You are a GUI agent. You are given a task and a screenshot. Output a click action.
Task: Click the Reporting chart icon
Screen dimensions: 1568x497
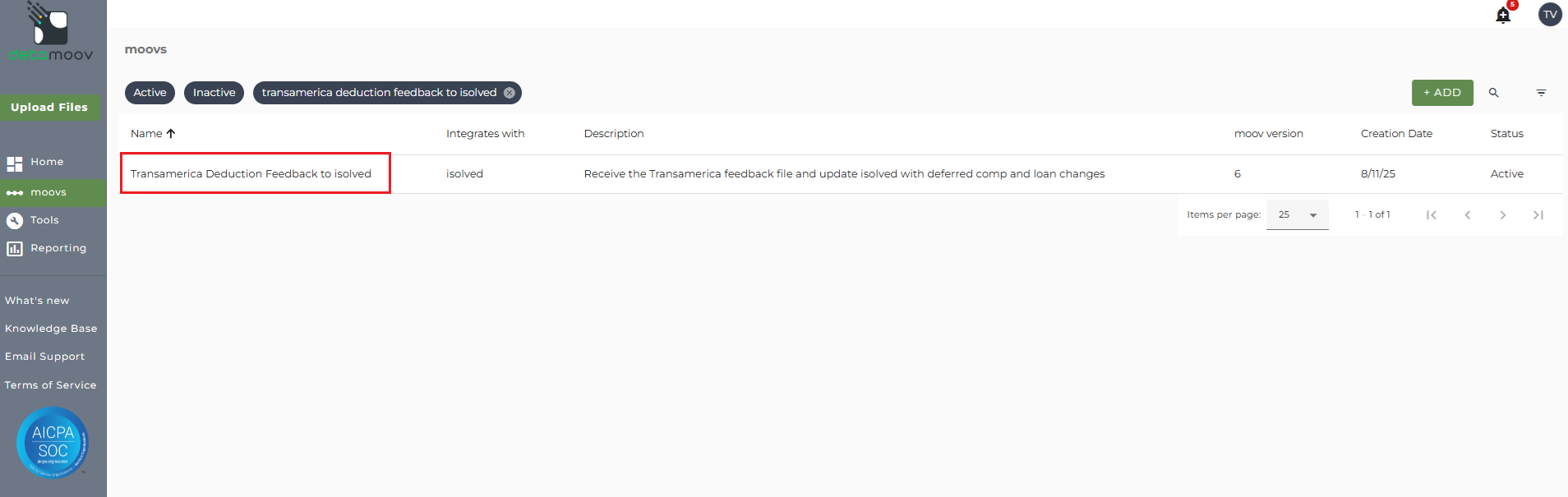pos(15,248)
